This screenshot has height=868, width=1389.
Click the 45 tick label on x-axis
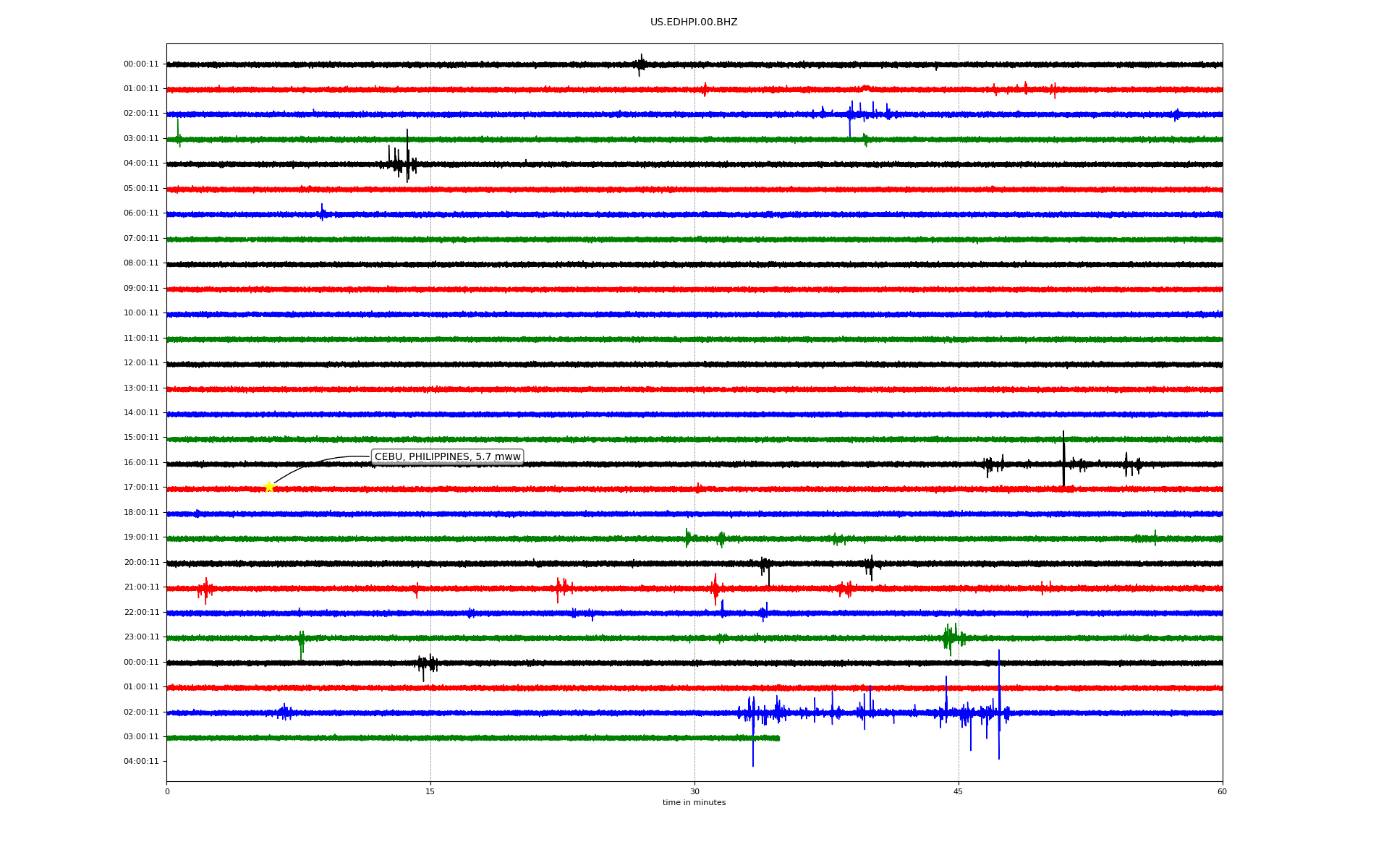(x=958, y=791)
